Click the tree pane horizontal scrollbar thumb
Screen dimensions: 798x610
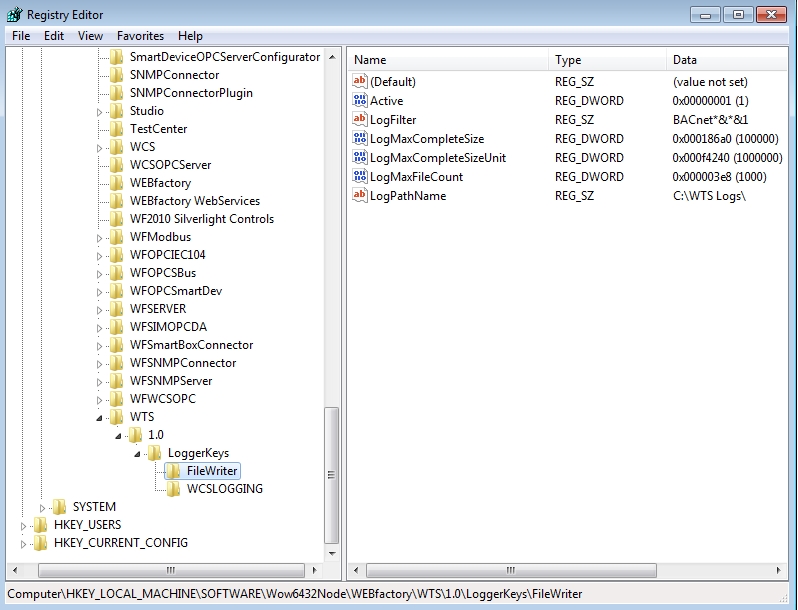pyautogui.click(x=171, y=570)
